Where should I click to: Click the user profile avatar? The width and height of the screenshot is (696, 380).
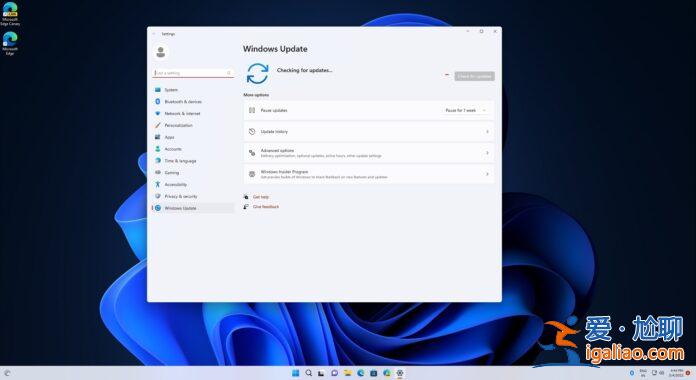click(x=161, y=52)
